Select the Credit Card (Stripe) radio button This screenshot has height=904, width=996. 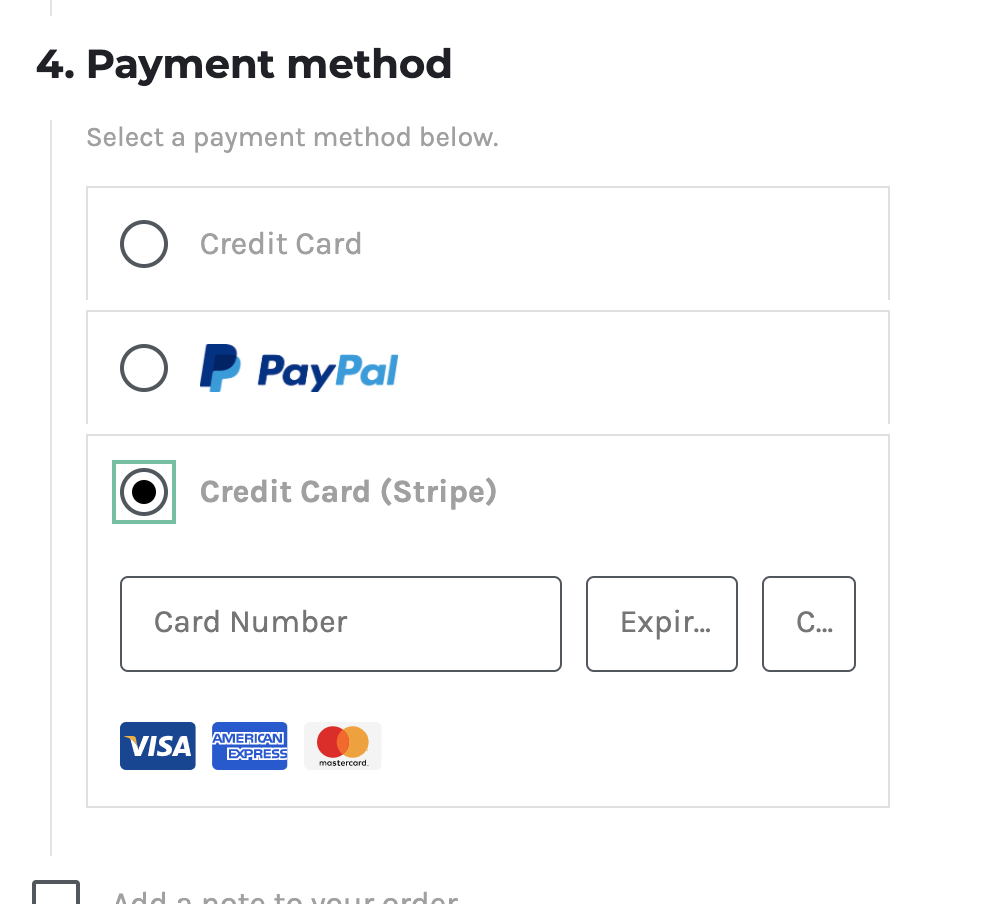point(143,491)
